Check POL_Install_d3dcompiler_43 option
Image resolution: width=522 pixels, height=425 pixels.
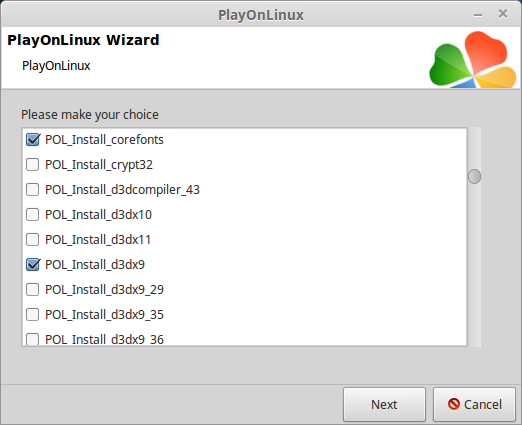coord(33,190)
